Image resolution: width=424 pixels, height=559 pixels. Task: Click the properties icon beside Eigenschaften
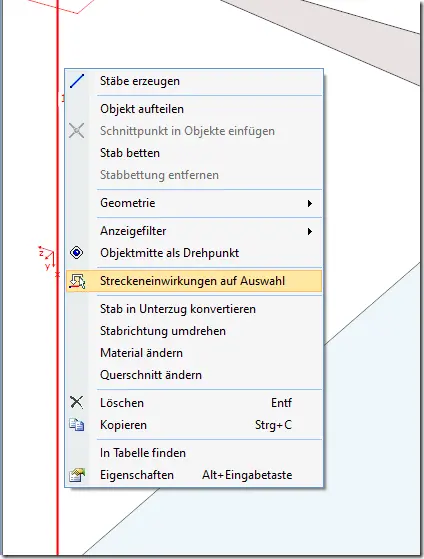click(x=77, y=475)
